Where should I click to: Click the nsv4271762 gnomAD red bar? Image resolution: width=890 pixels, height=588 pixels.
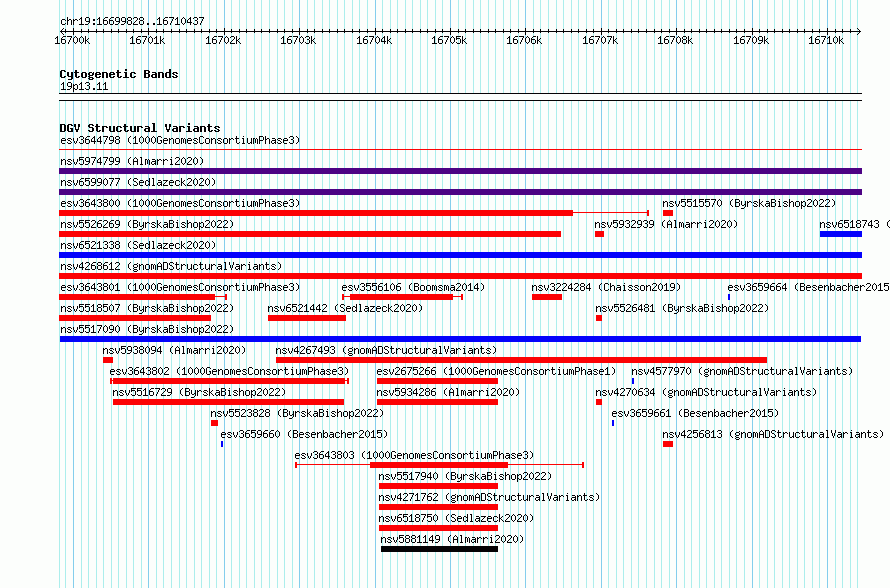pos(438,507)
